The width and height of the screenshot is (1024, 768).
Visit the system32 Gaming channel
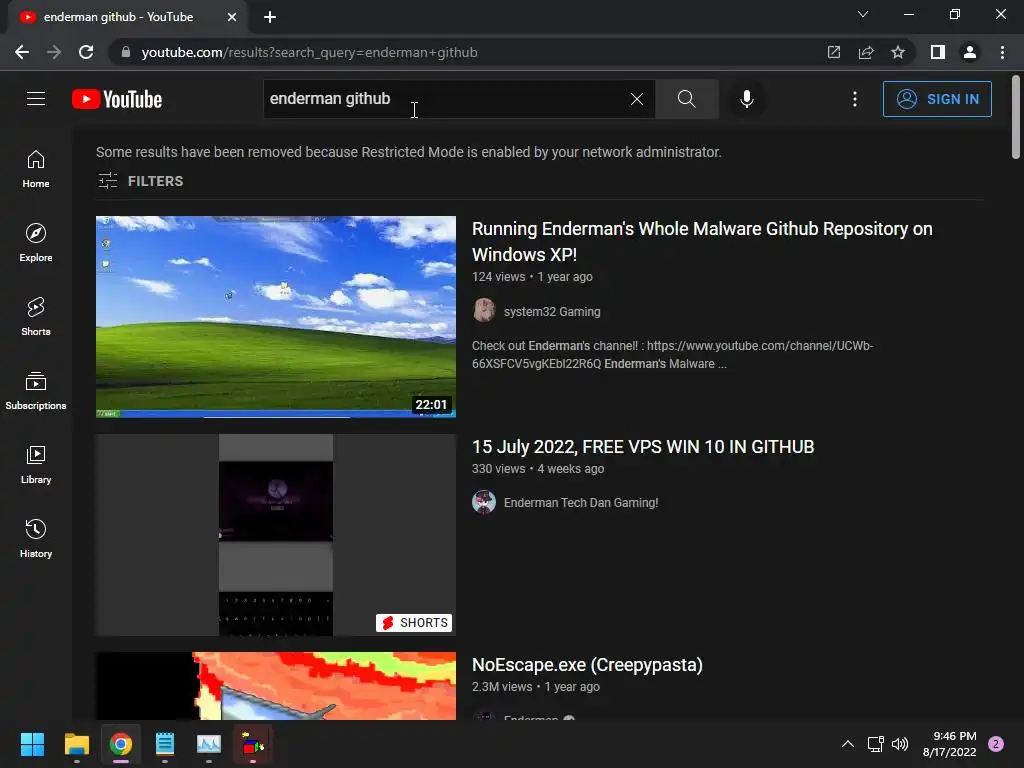pos(552,312)
